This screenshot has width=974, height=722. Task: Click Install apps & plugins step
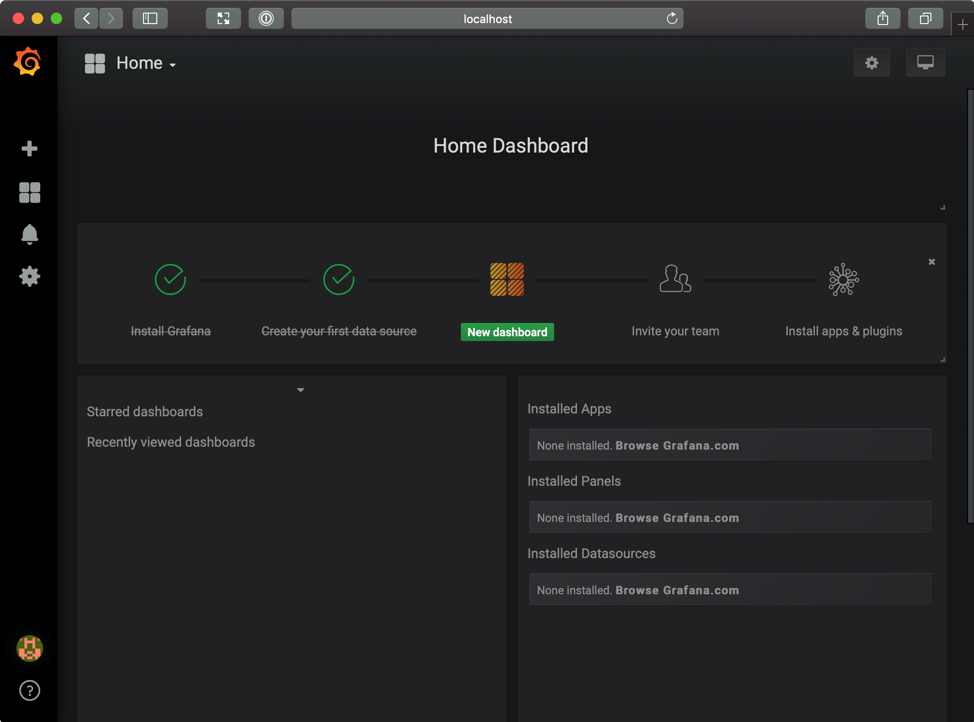tap(843, 330)
